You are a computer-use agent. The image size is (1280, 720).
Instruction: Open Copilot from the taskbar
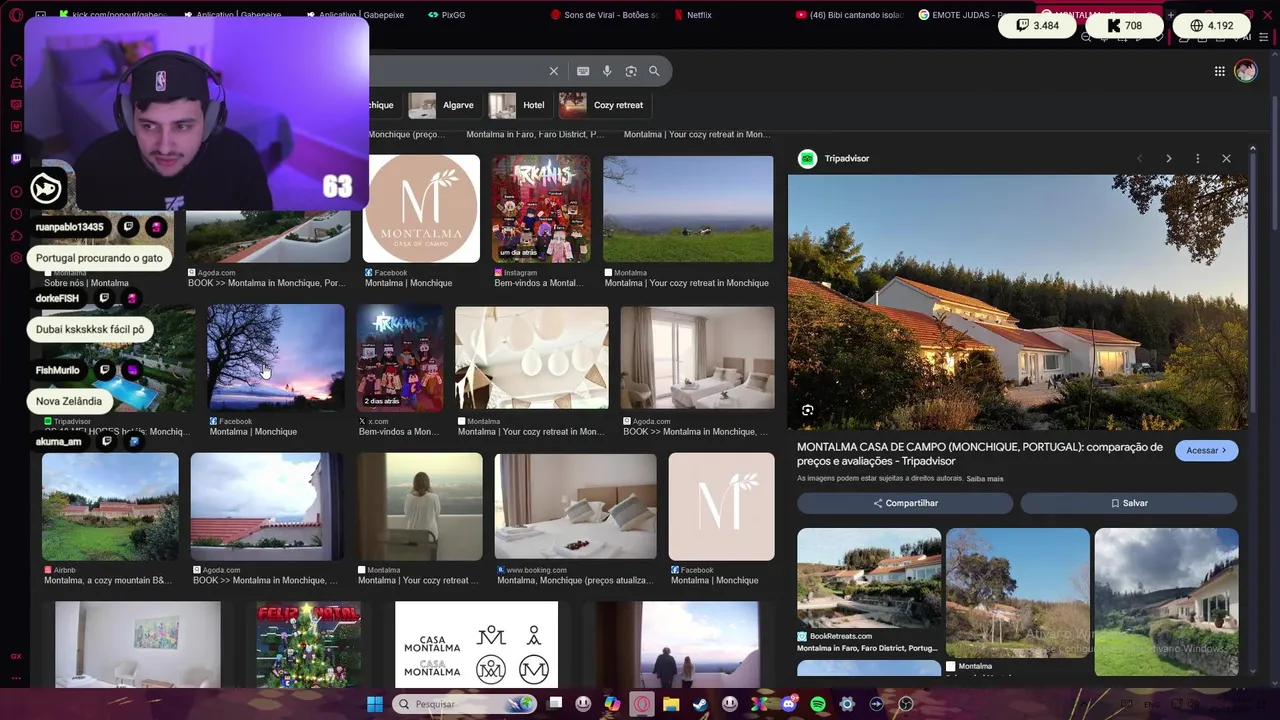612,704
